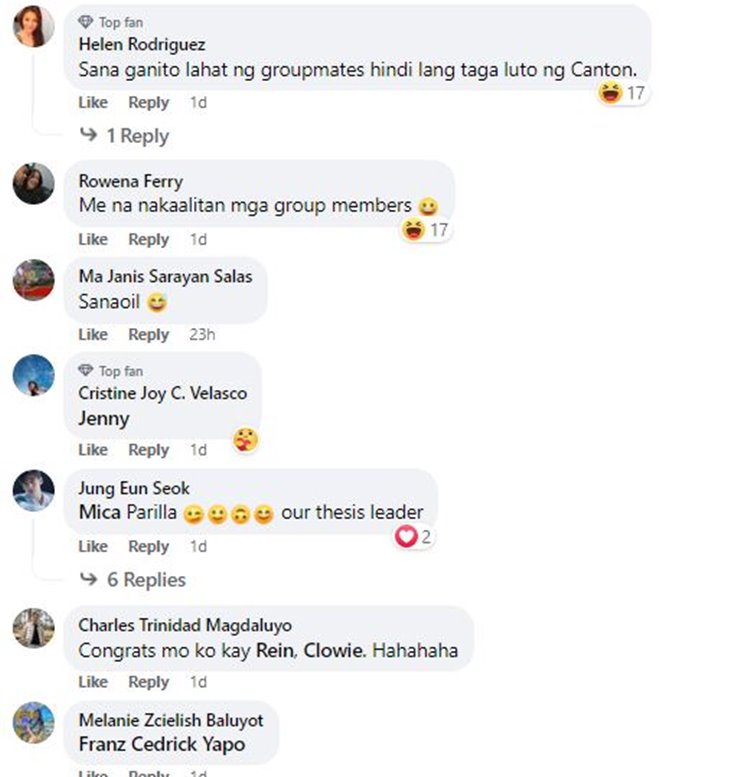Image resolution: width=750 pixels, height=777 pixels.
Task: Open the 23h timestamp on Ma Janis's comment
Action: (202, 334)
